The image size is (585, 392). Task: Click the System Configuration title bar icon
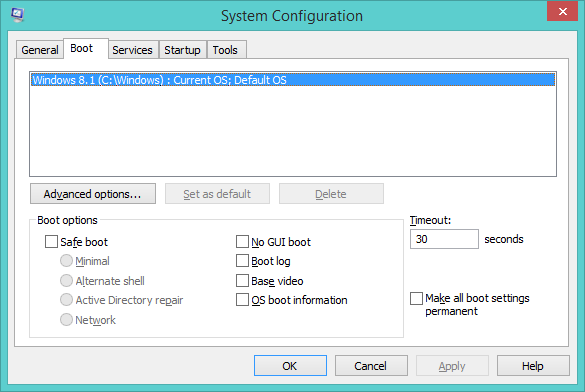tap(17, 15)
